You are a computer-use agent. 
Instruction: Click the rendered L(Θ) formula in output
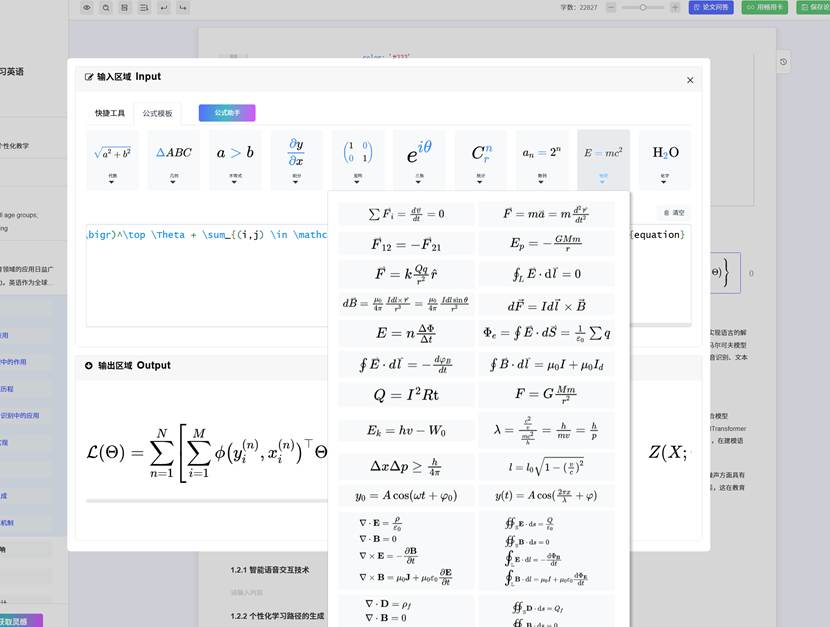pos(206,453)
